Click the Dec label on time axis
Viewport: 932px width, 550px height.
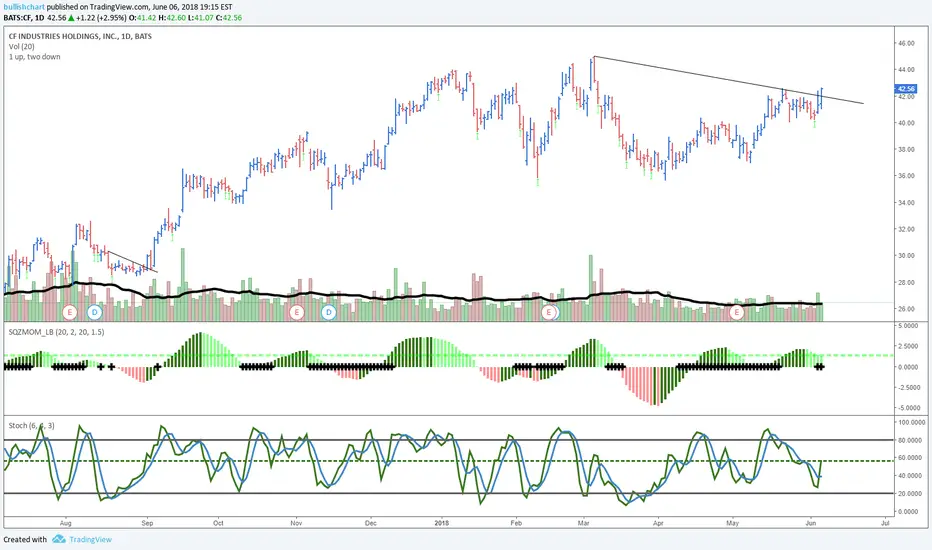[370, 523]
